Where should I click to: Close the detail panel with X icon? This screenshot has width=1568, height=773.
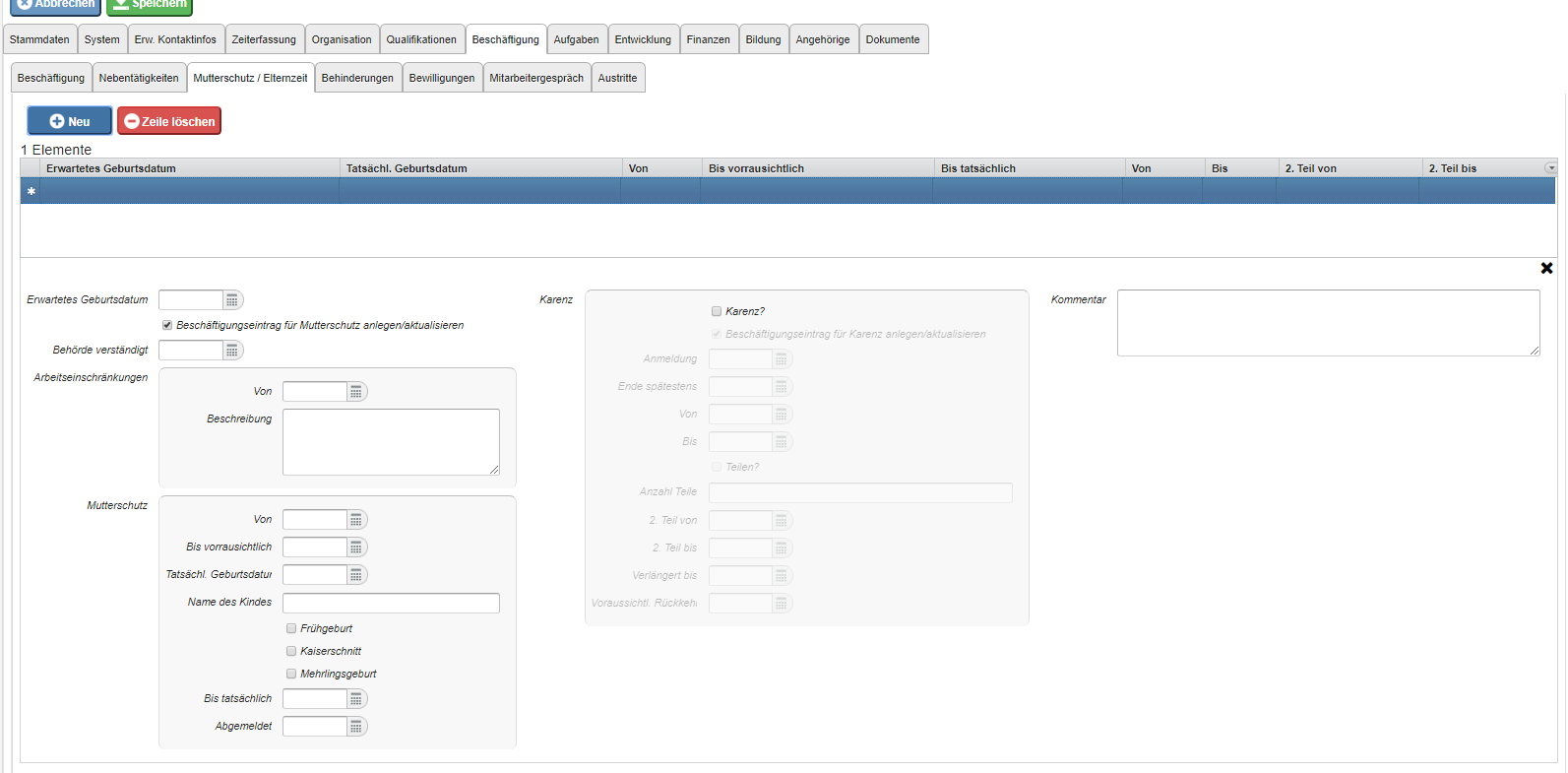pos(1546,268)
